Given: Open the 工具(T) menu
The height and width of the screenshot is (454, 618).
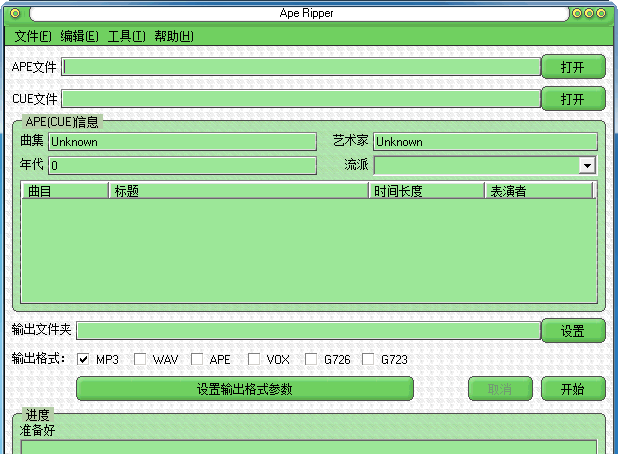Looking at the screenshot, I should coord(126,36).
